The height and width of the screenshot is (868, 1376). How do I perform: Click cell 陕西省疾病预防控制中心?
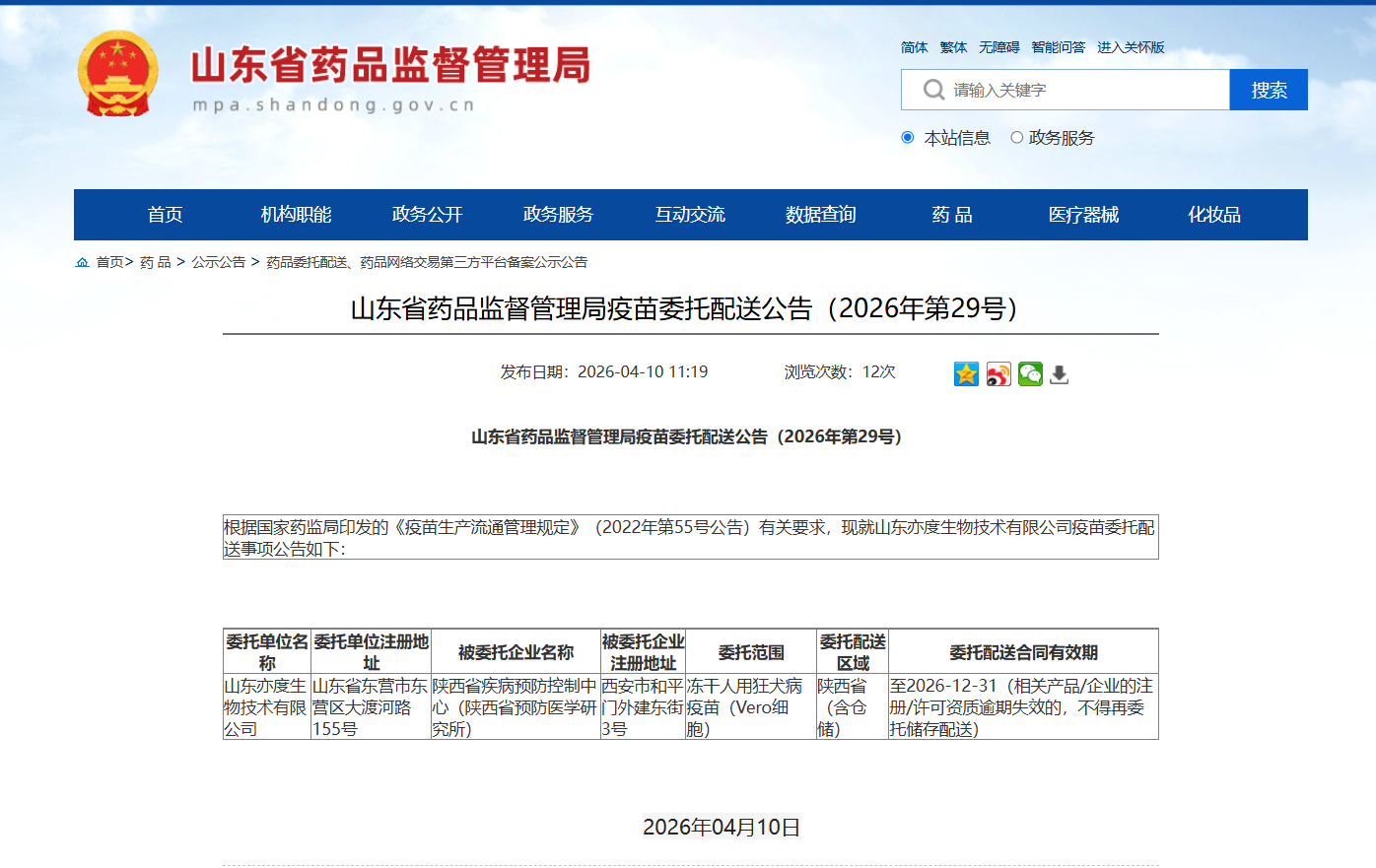coord(516,707)
